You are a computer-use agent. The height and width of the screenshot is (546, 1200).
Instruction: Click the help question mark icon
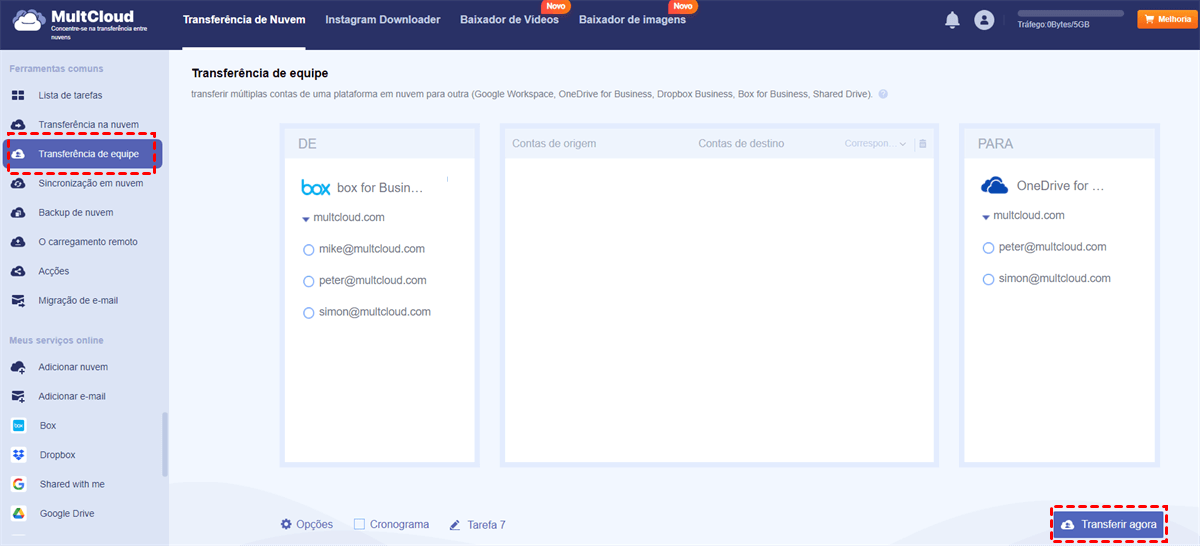[883, 94]
